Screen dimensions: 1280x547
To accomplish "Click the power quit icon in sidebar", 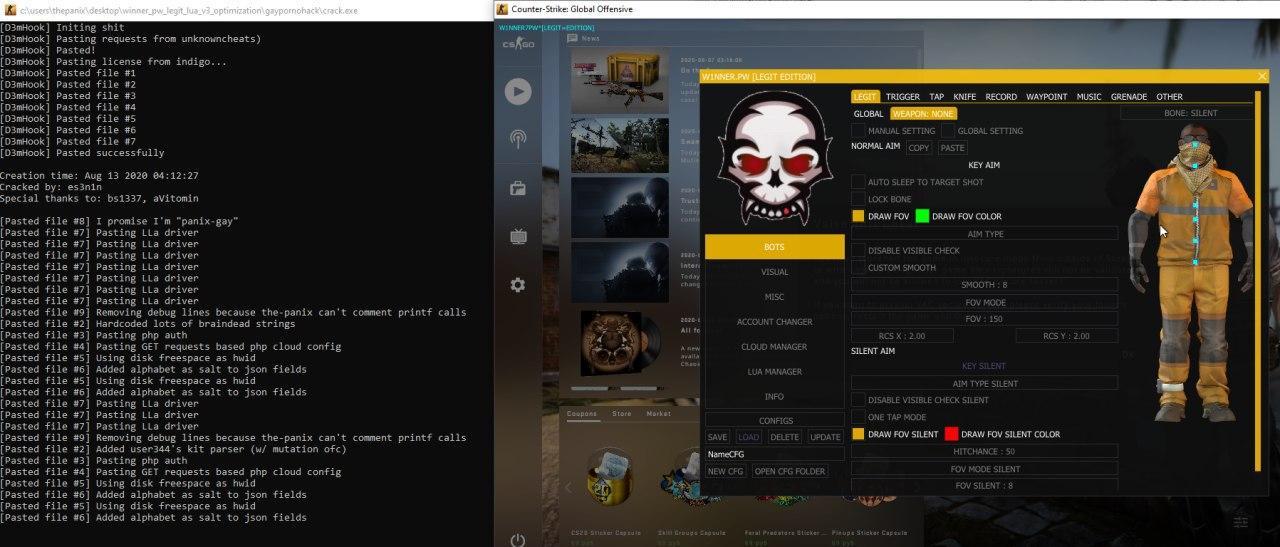I will click(518, 540).
